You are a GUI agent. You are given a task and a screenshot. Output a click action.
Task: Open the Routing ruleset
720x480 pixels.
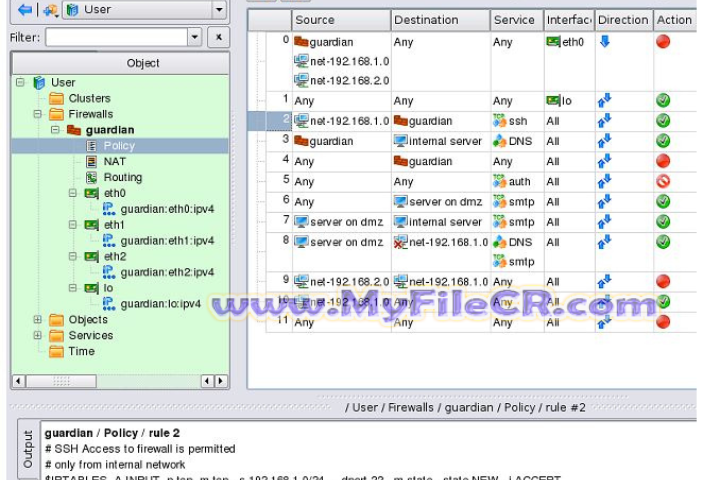(x=123, y=177)
